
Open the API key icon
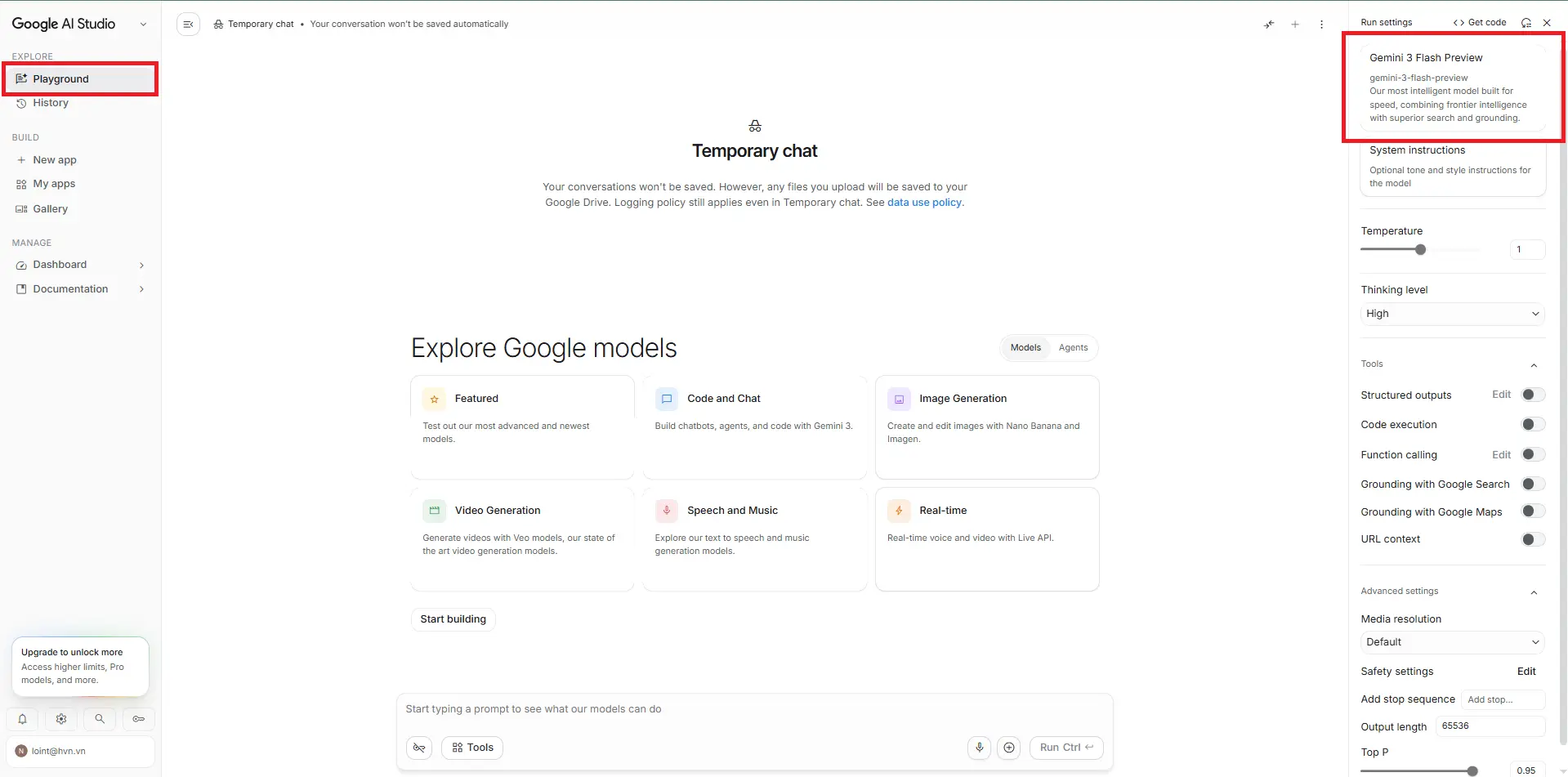[139, 719]
